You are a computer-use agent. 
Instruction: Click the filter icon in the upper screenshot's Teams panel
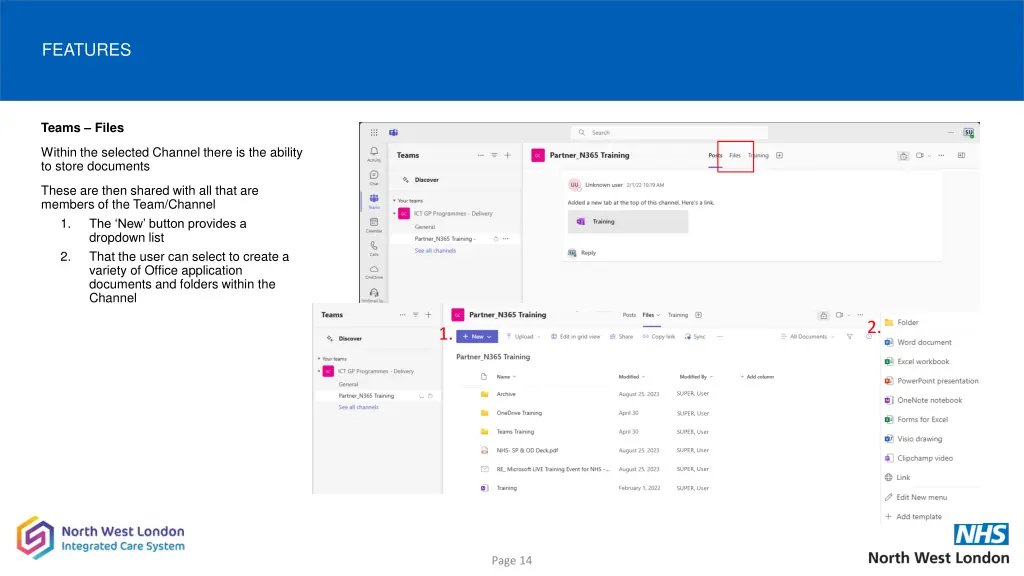coord(494,155)
